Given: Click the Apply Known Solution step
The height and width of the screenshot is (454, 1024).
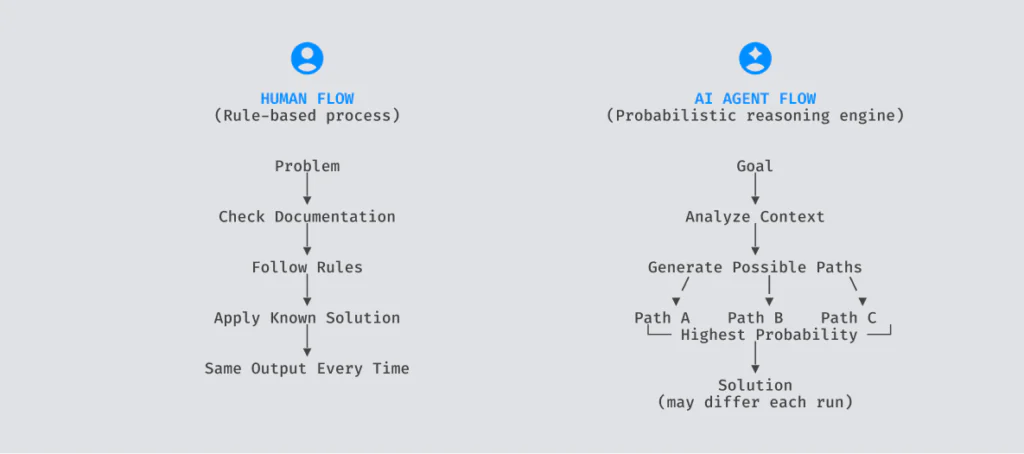Looking at the screenshot, I should 307,318.
